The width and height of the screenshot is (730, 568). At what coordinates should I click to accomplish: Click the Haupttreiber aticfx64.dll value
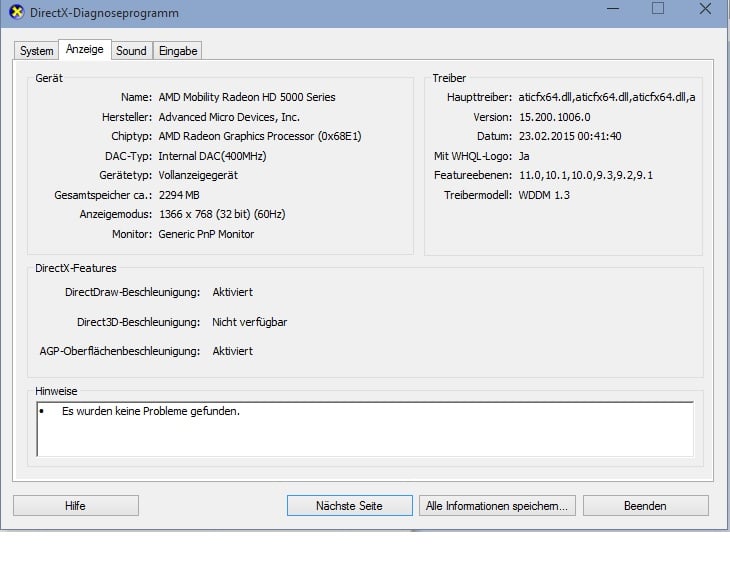tap(607, 97)
